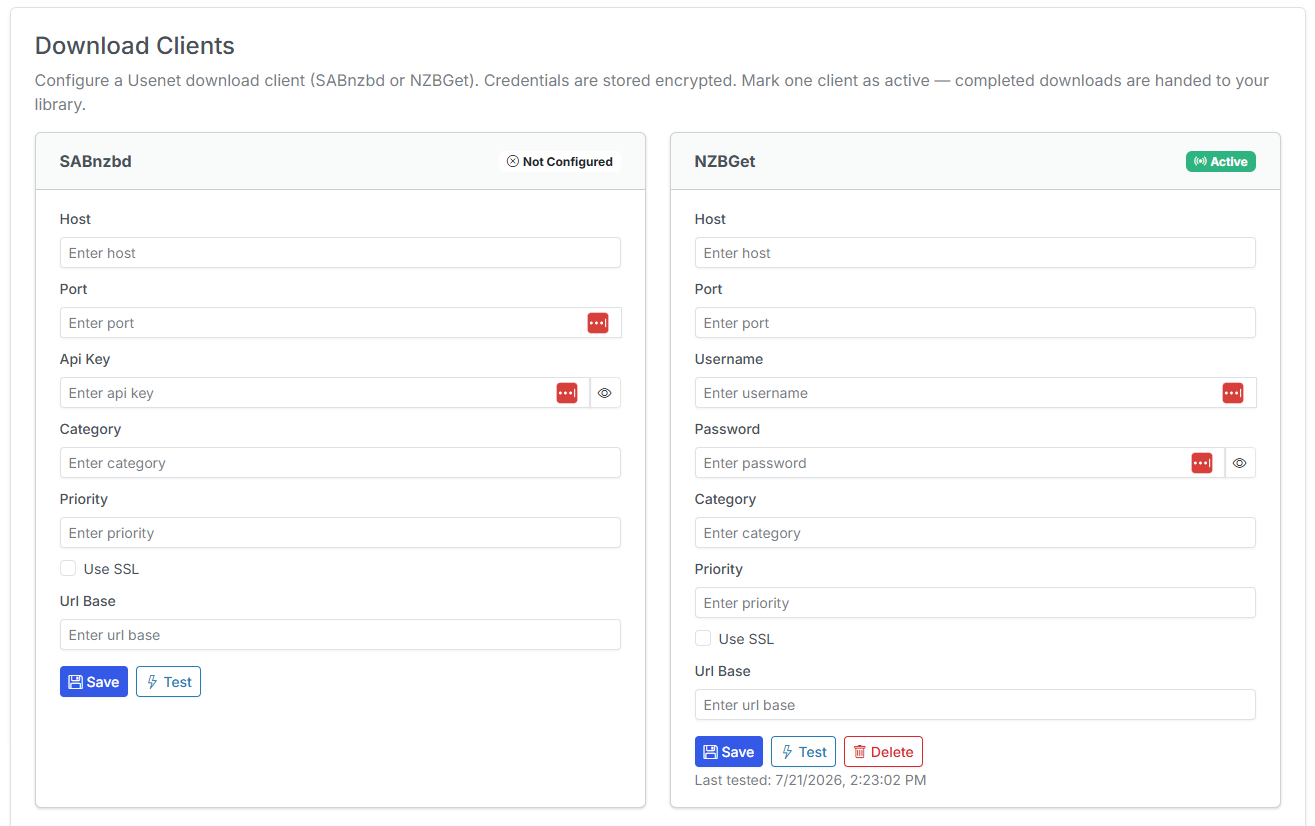Click the Not Configured status badge
1315x826 pixels.
point(560,161)
